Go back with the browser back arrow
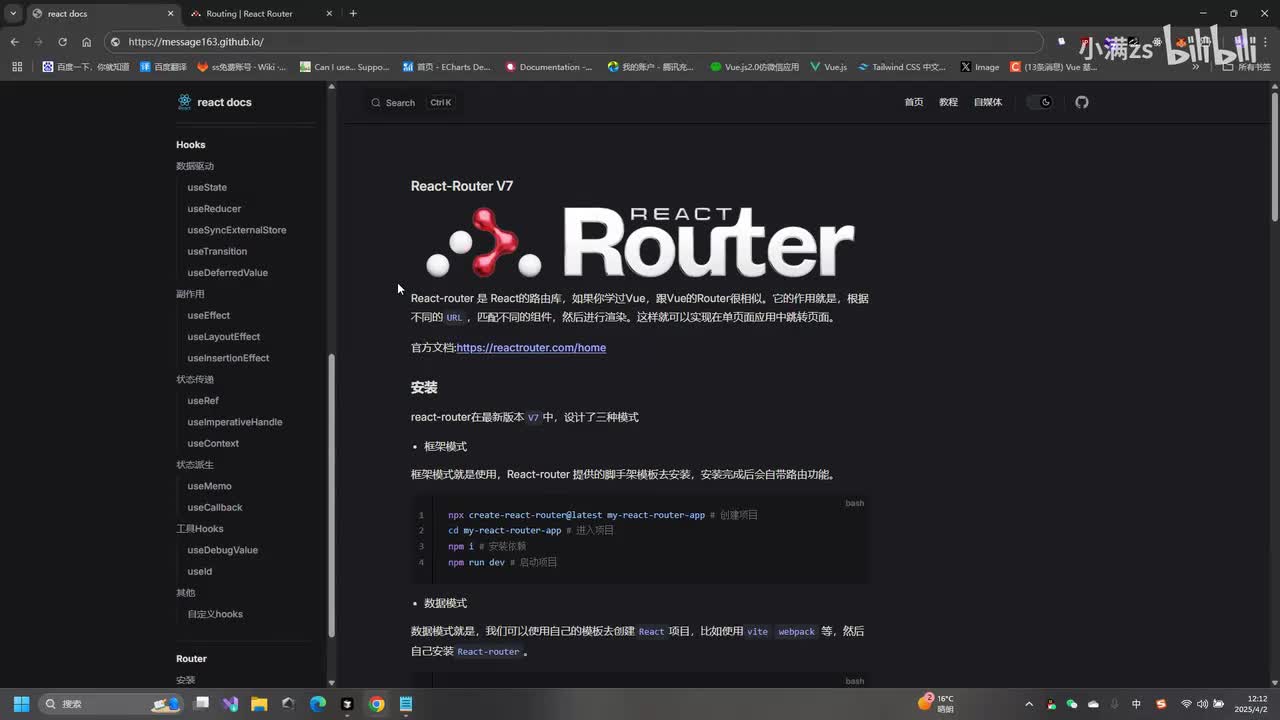This screenshot has height=720, width=1280. pyautogui.click(x=14, y=42)
